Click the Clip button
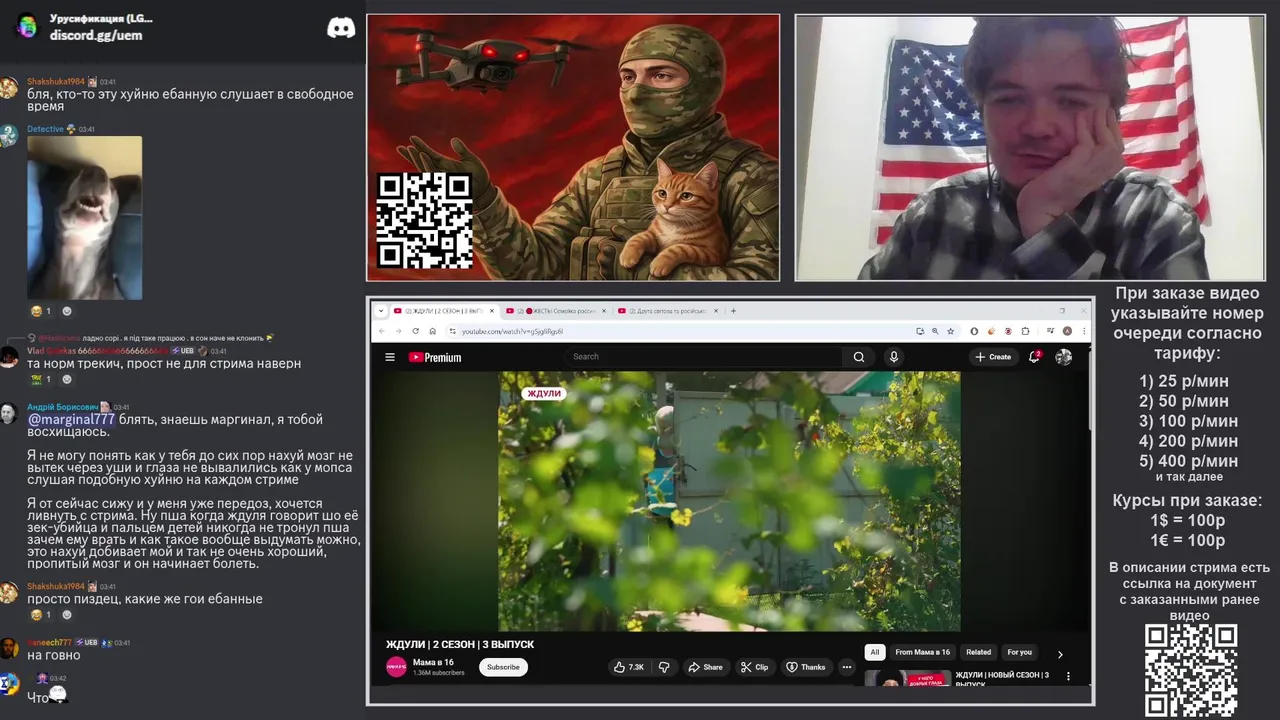This screenshot has width=1280, height=720. point(754,667)
